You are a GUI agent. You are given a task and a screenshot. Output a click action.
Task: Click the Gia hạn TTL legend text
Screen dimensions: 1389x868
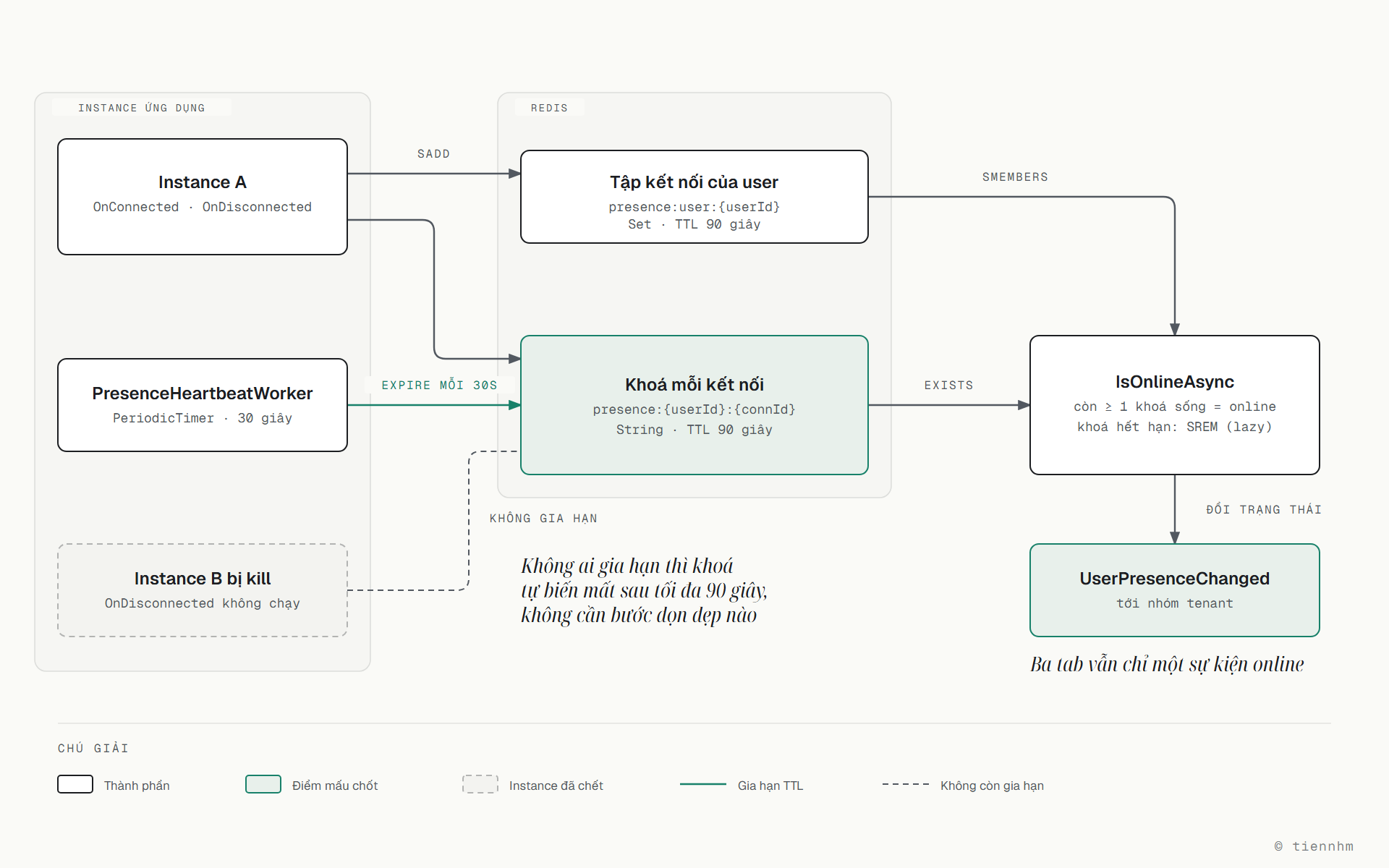coord(770,786)
